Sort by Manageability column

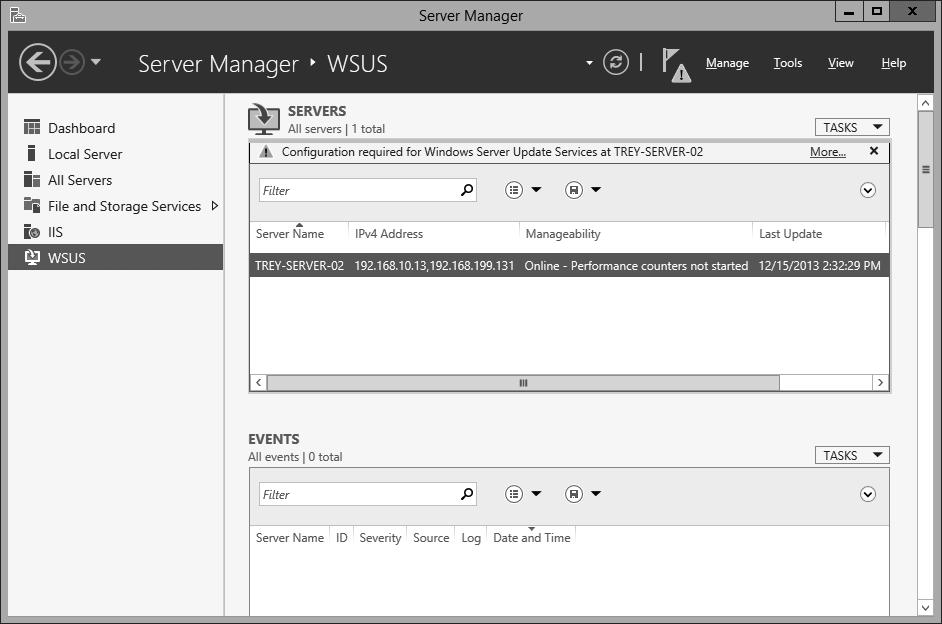pyautogui.click(x=563, y=234)
